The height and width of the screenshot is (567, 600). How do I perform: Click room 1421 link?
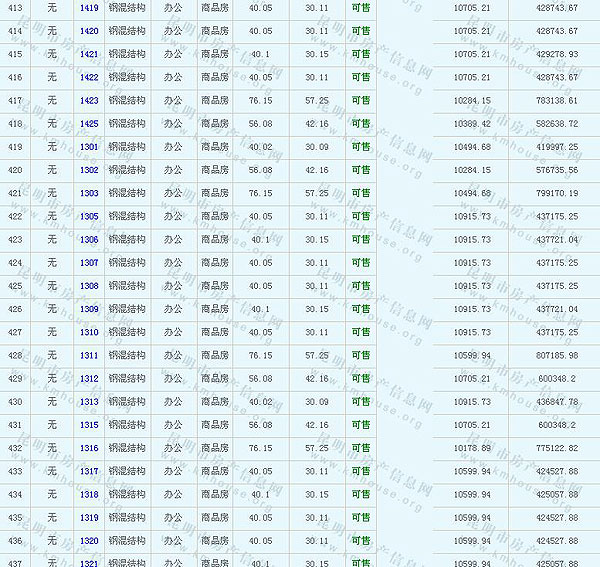(x=89, y=54)
